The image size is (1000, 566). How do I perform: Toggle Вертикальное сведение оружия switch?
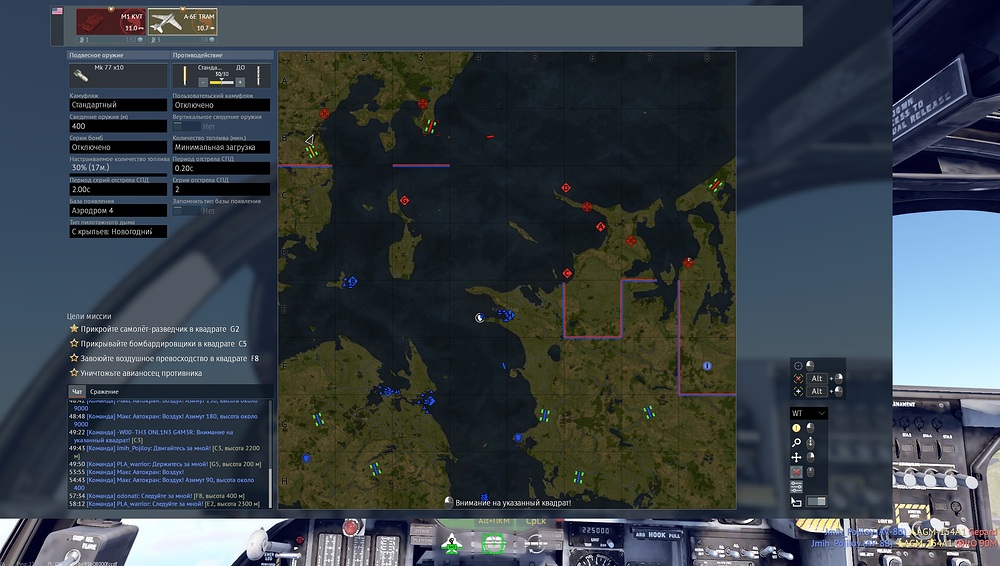click(x=186, y=126)
